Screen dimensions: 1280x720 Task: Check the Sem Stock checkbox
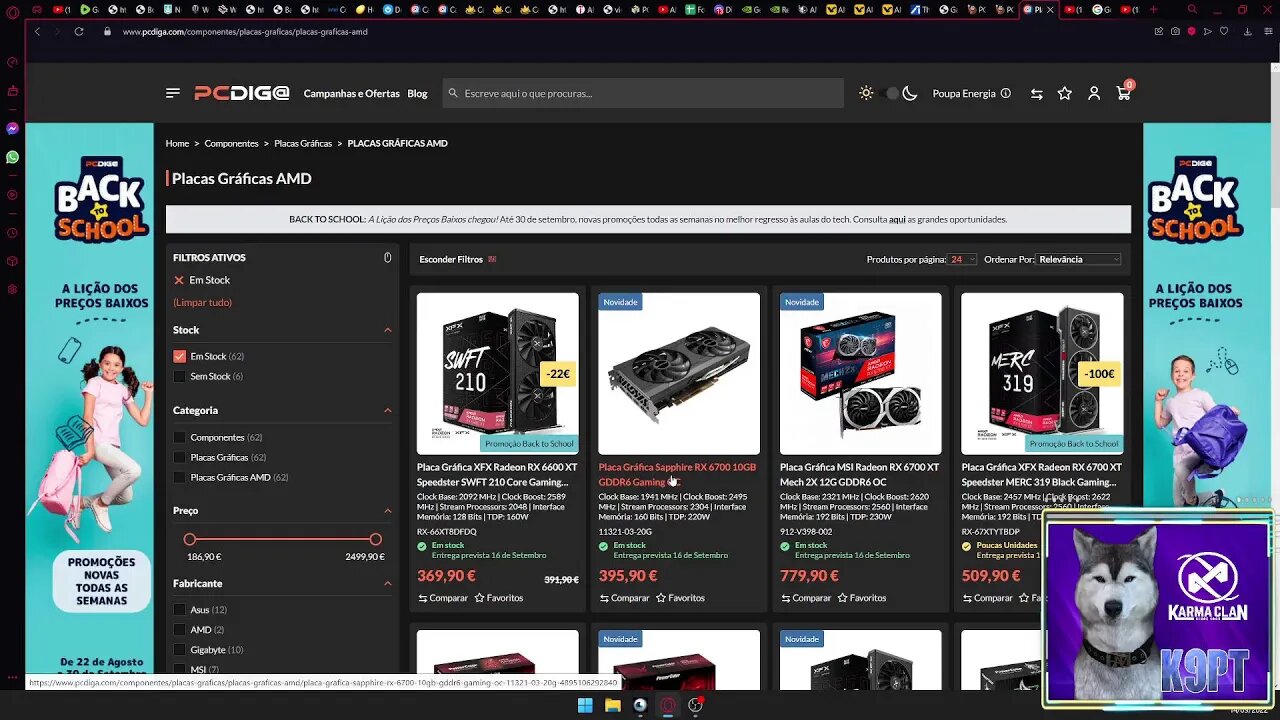pyautogui.click(x=180, y=376)
